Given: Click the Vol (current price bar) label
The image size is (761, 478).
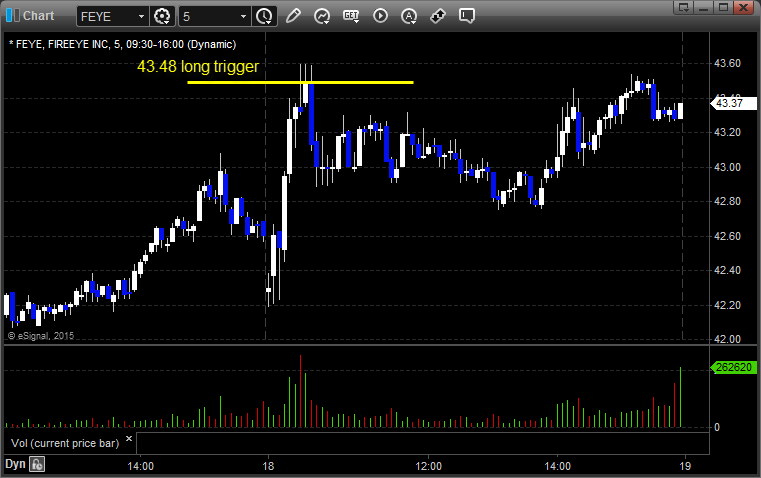Looking at the screenshot, I should [x=65, y=443].
